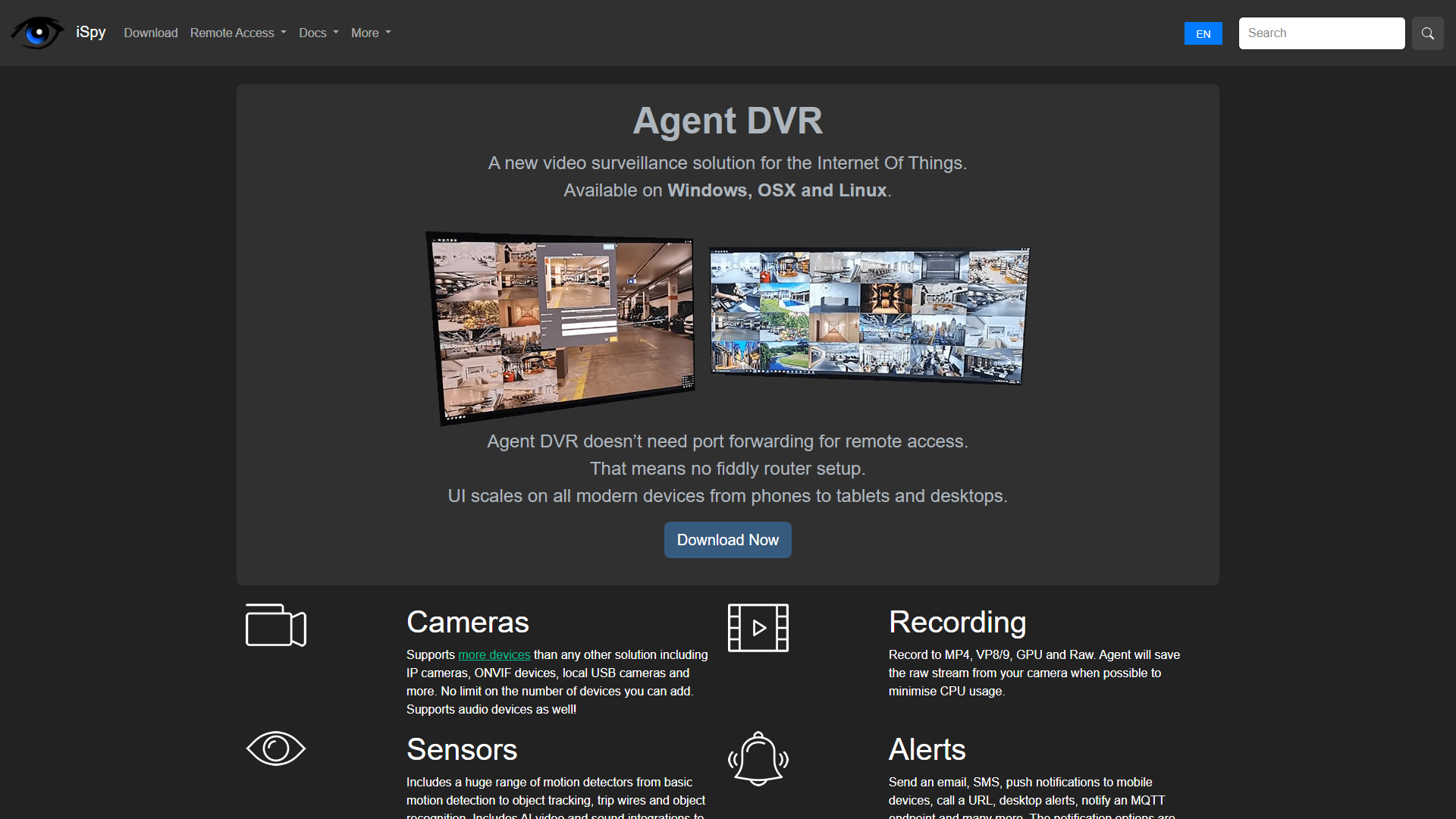The width and height of the screenshot is (1456, 819).
Task: Click the iSpy eye logo
Action: pos(37,33)
